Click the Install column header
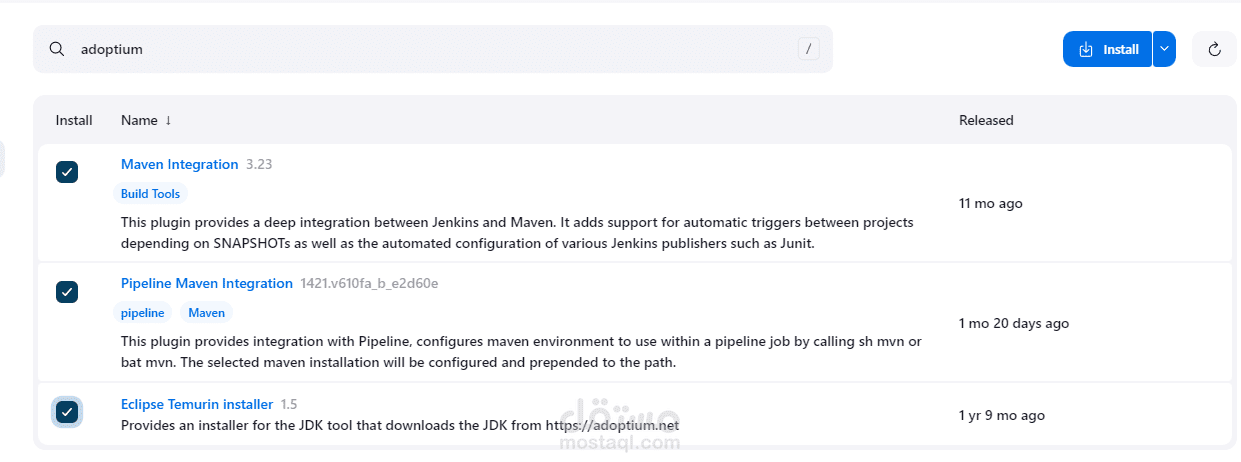 [74, 120]
